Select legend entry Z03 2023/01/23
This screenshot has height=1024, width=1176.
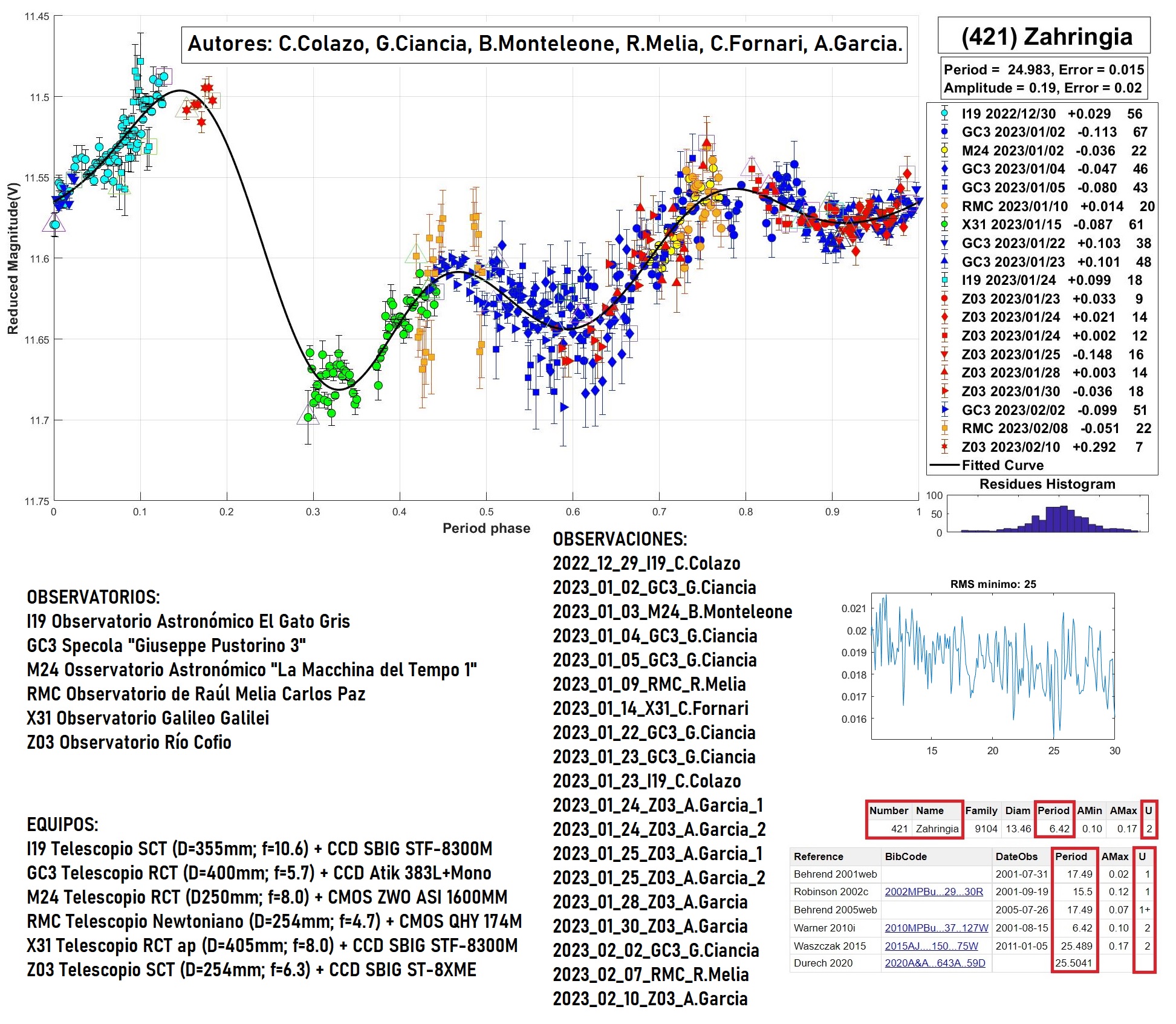pos(1042,299)
